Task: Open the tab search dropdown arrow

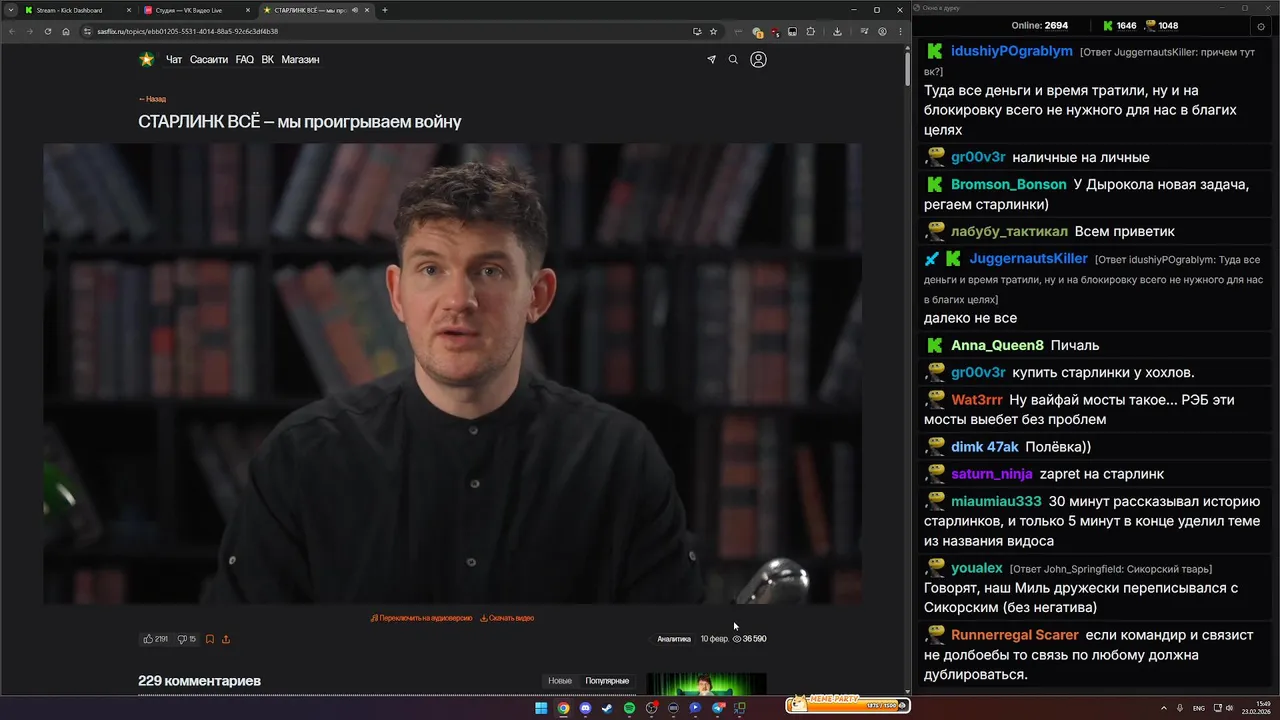Action: 10,10
